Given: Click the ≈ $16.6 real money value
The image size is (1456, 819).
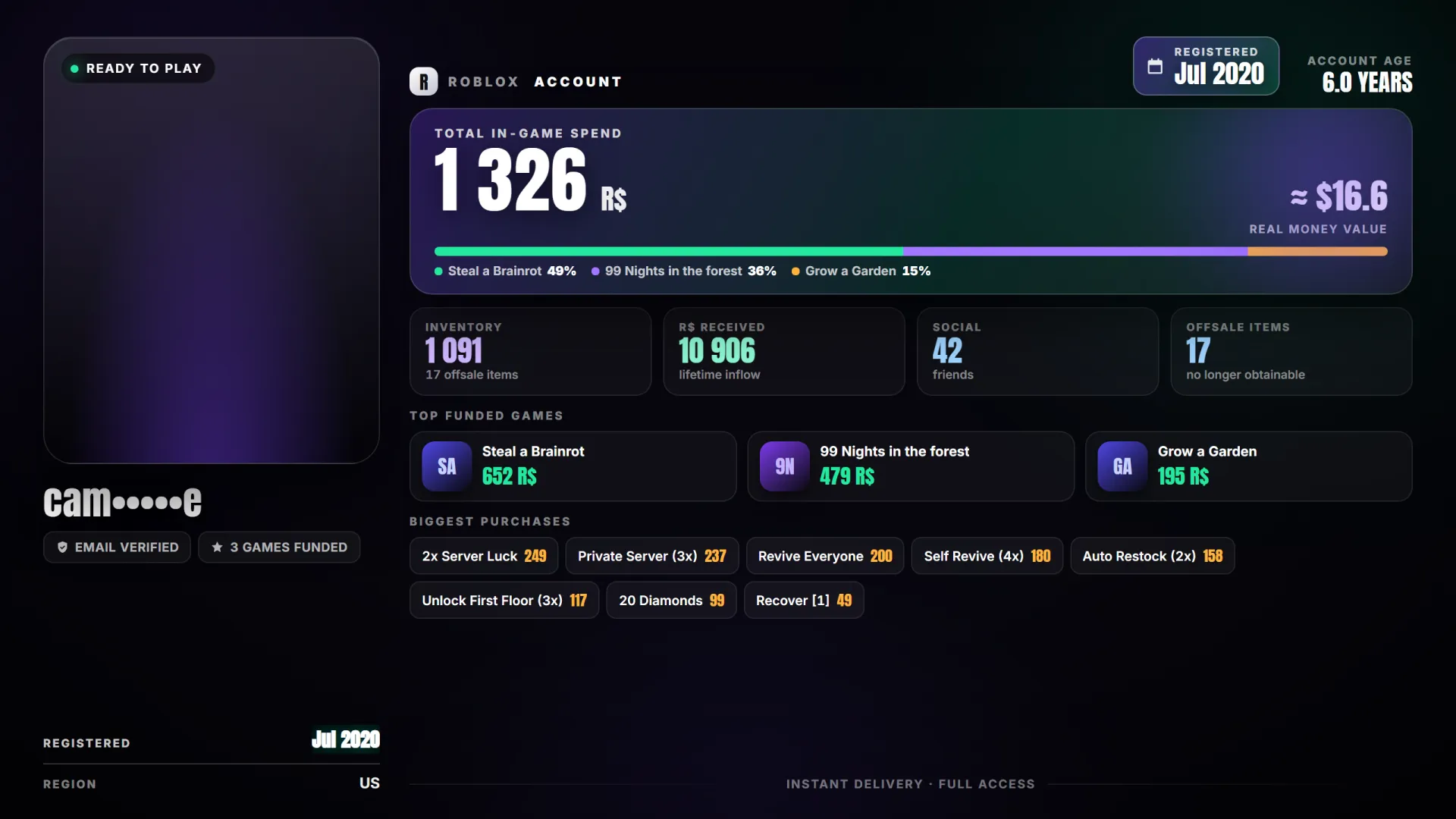Looking at the screenshot, I should [1339, 196].
